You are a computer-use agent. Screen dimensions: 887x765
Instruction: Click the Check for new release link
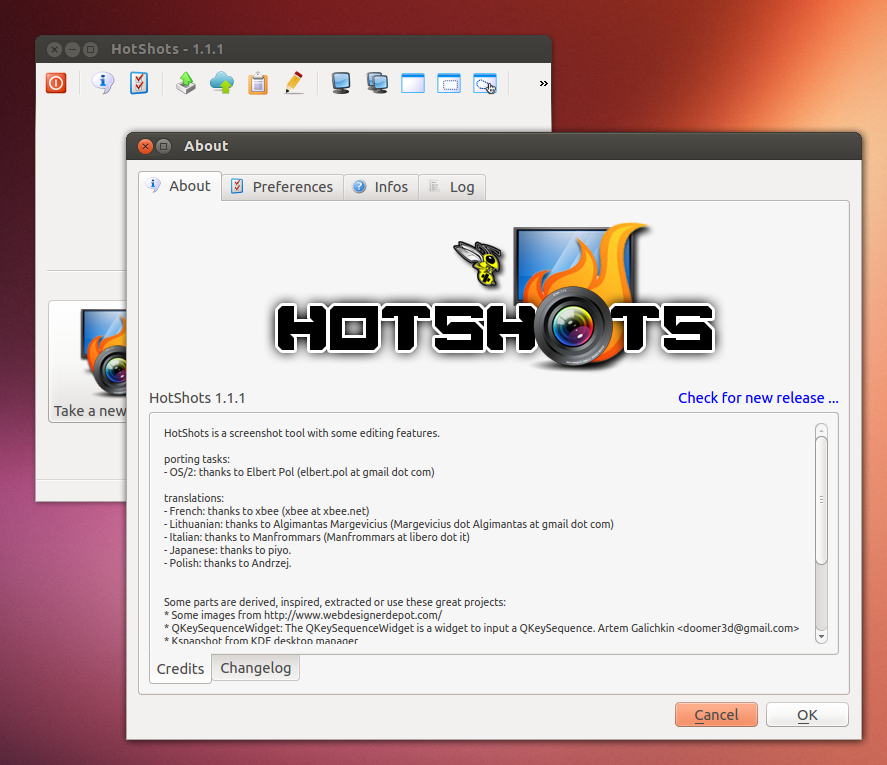pyautogui.click(x=758, y=398)
